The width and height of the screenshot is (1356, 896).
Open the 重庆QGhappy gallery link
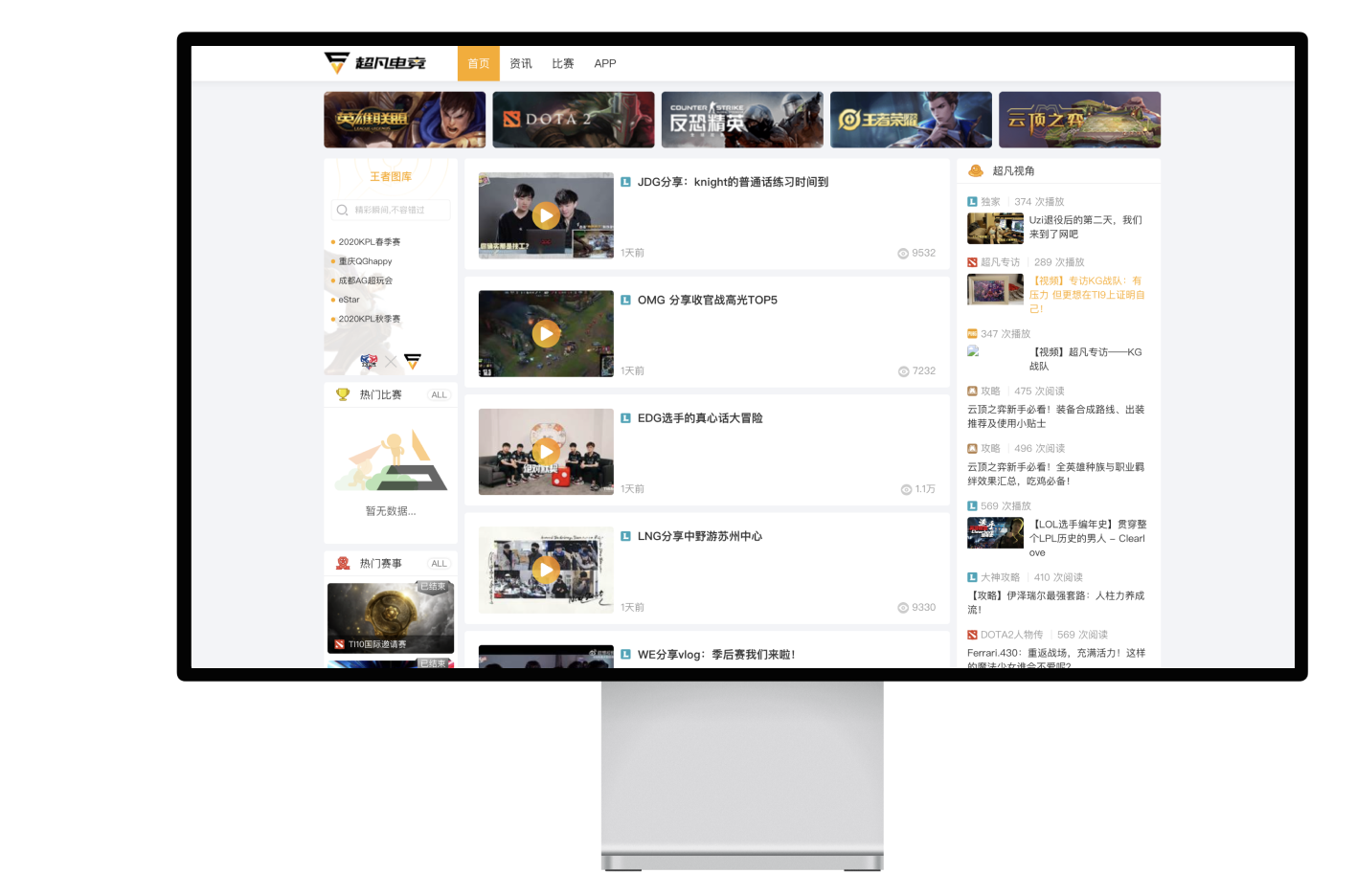tap(365, 261)
